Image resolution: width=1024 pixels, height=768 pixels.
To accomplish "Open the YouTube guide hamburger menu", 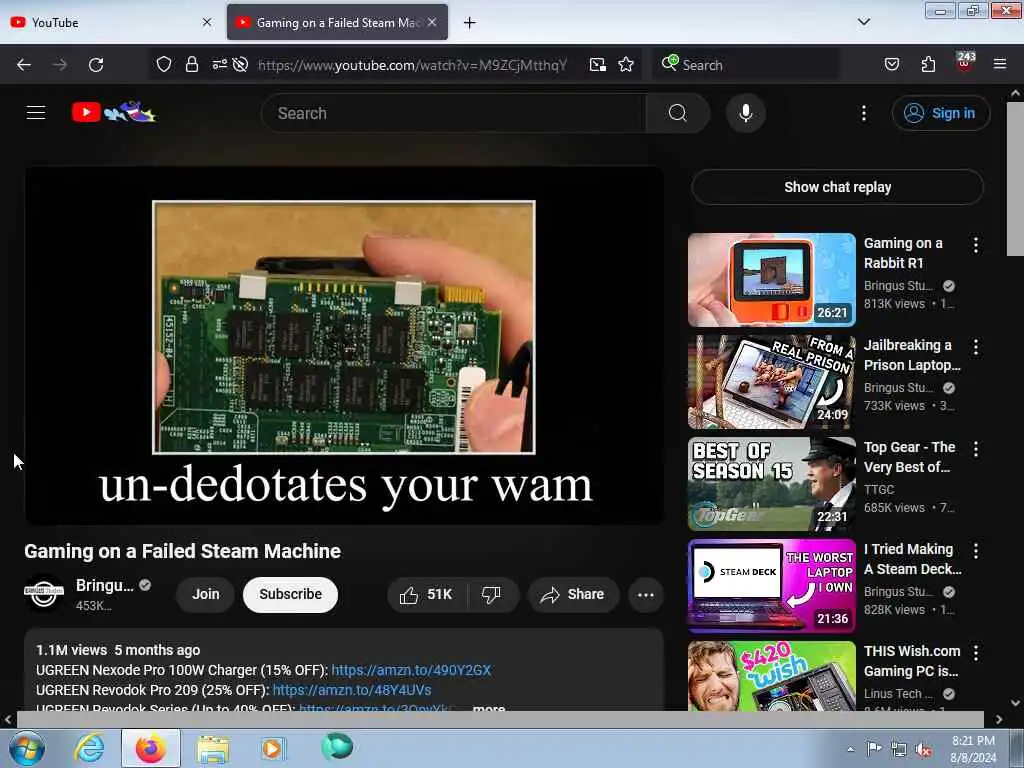I will point(36,113).
